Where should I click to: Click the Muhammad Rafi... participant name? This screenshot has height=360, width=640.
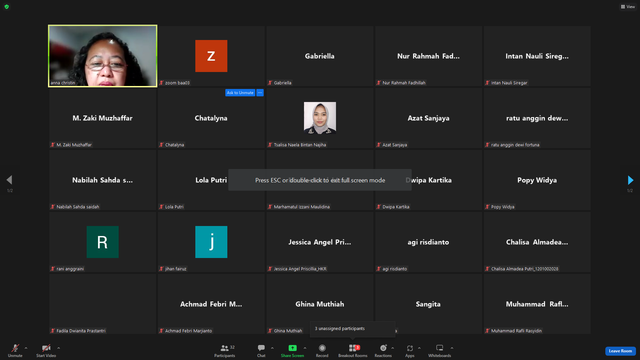click(537, 304)
